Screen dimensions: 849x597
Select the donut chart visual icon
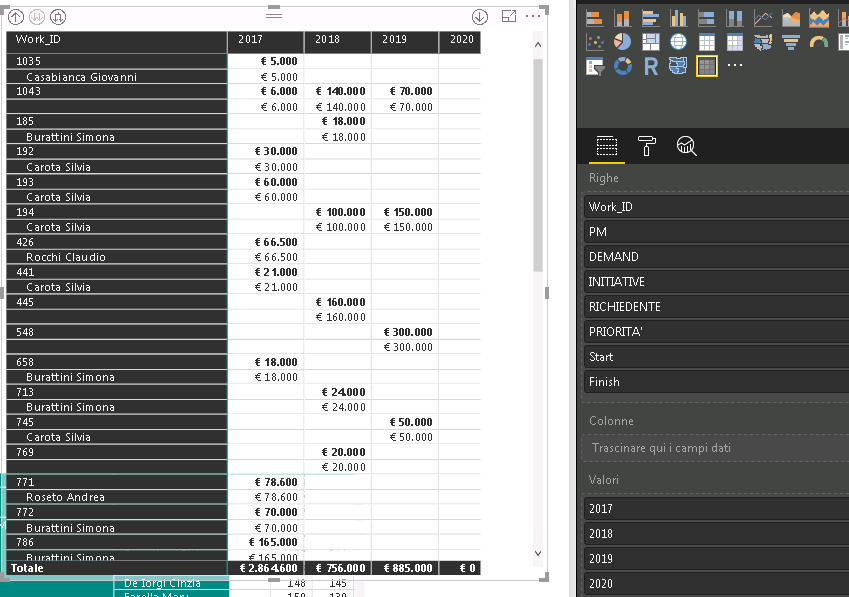point(623,66)
